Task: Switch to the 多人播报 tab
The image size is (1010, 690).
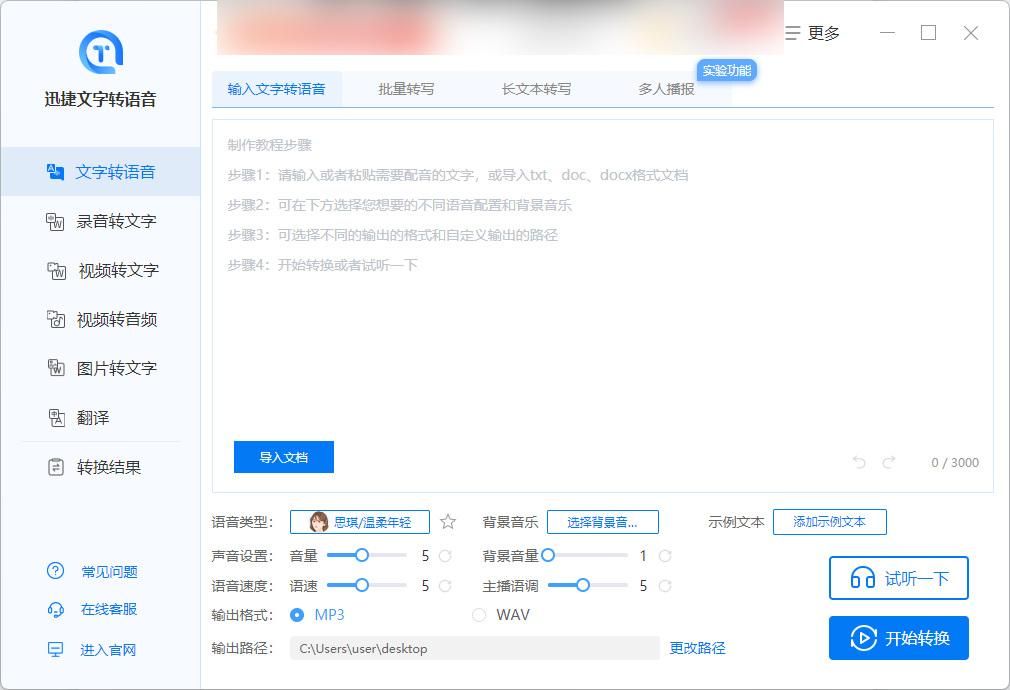Action: pos(667,89)
